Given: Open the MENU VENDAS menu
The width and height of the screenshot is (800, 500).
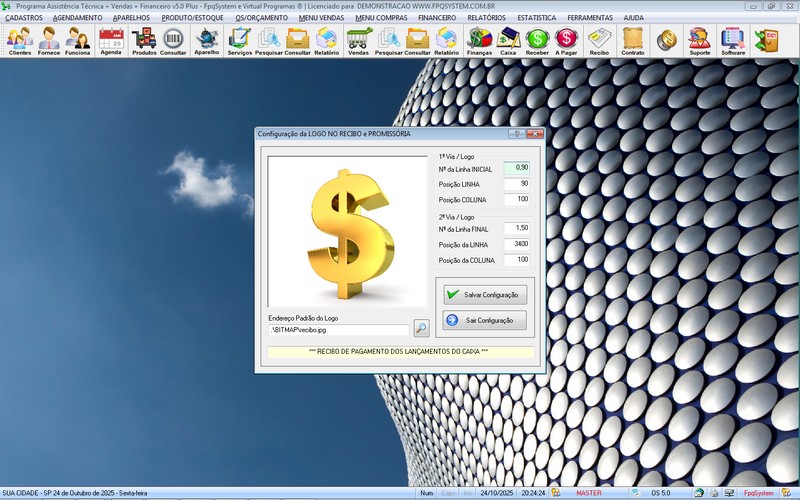Looking at the screenshot, I should point(321,17).
